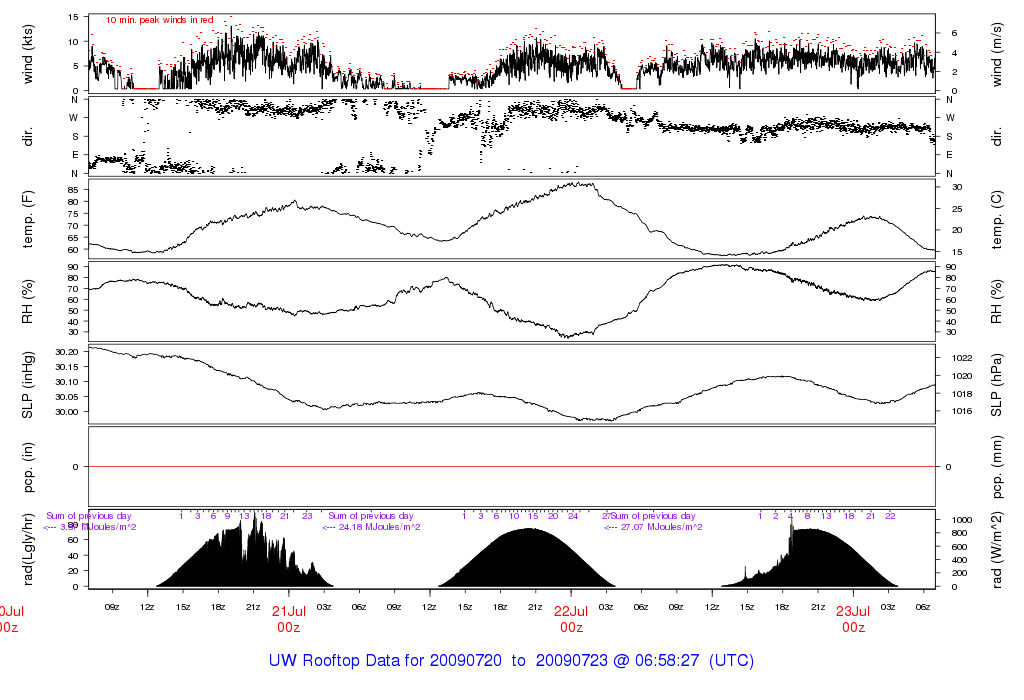Click the '75' Fahrenheit tick value

pyautogui.click(x=72, y=214)
